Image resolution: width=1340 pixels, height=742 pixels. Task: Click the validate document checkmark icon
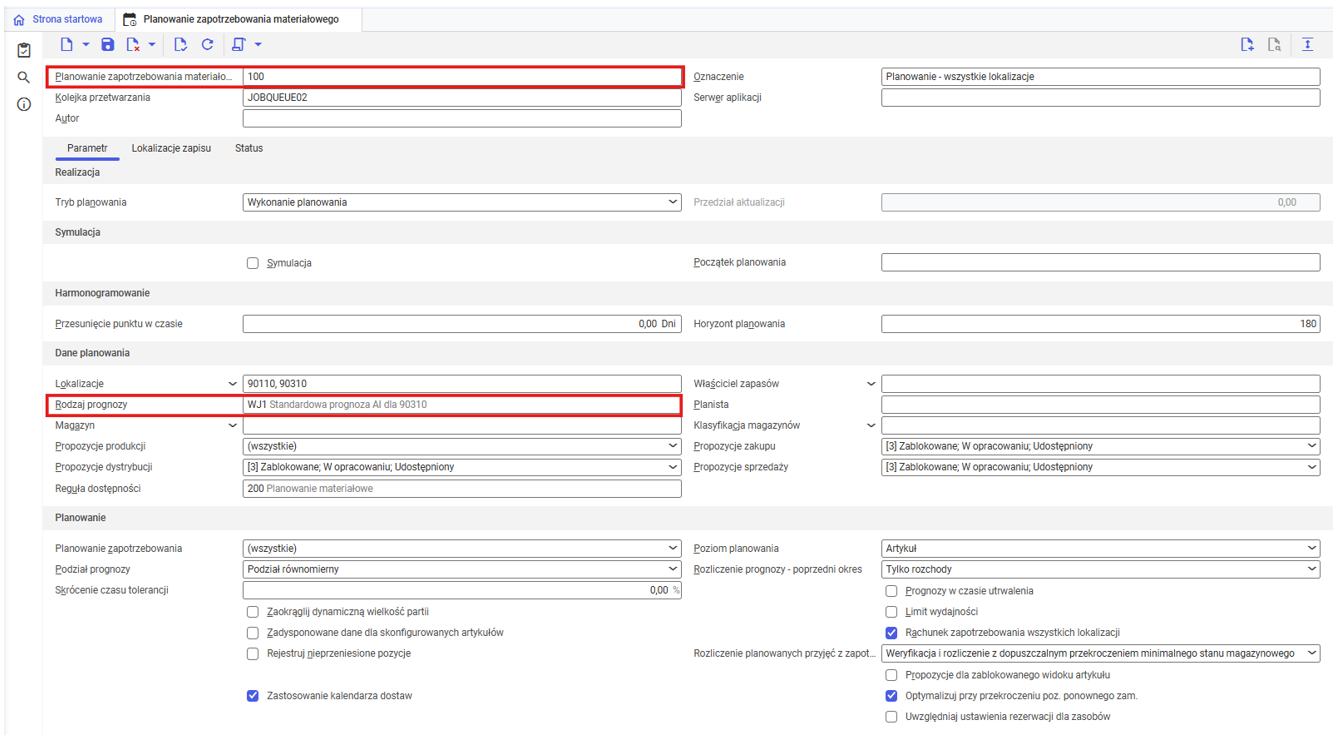[180, 44]
